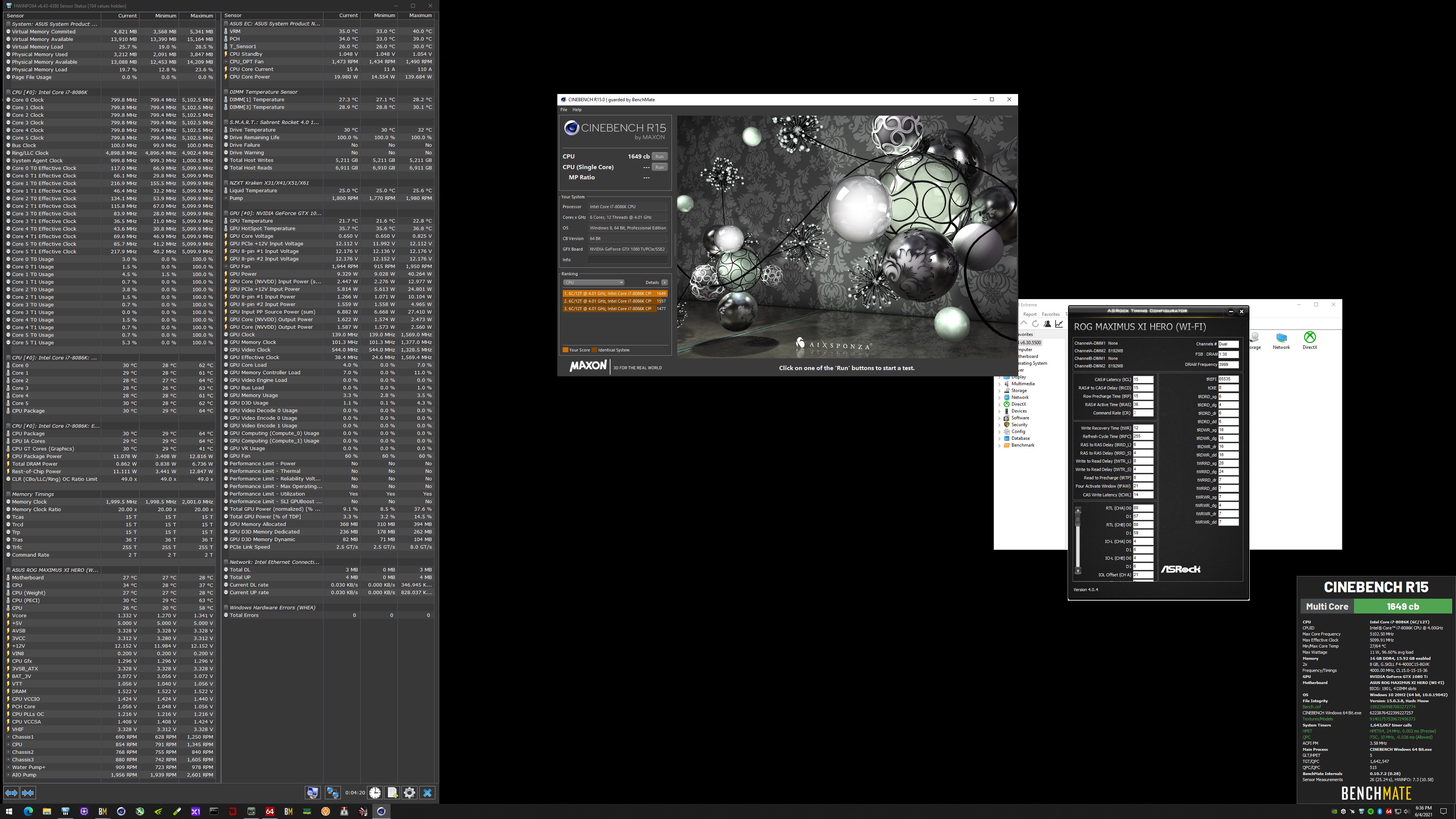Screen dimensions: 1456x819
Task: Select the 1557 score ranking entry
Action: tap(615, 301)
